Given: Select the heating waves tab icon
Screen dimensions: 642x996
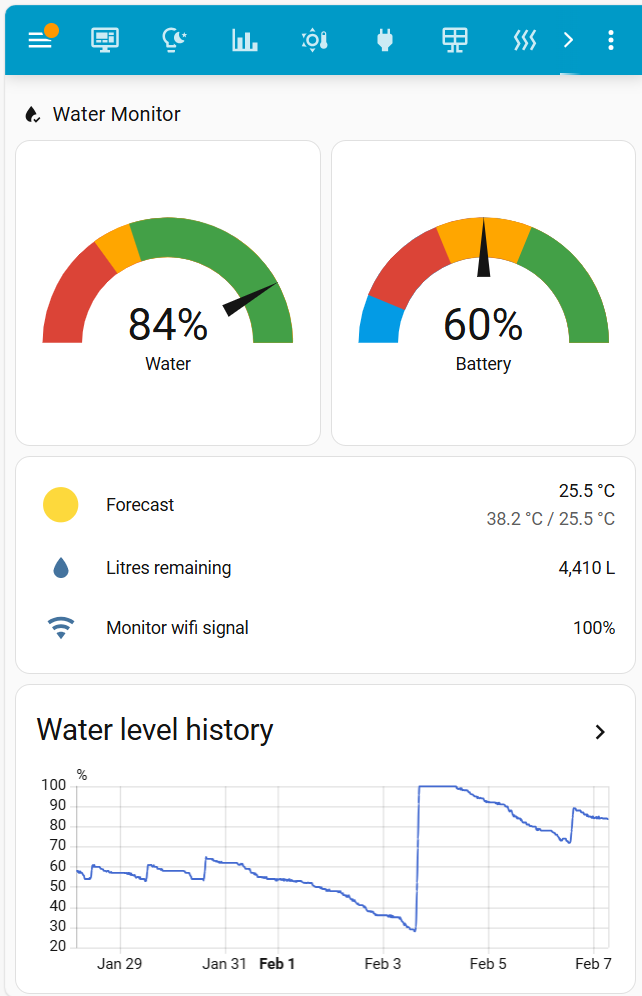Looking at the screenshot, I should pyautogui.click(x=525, y=39).
